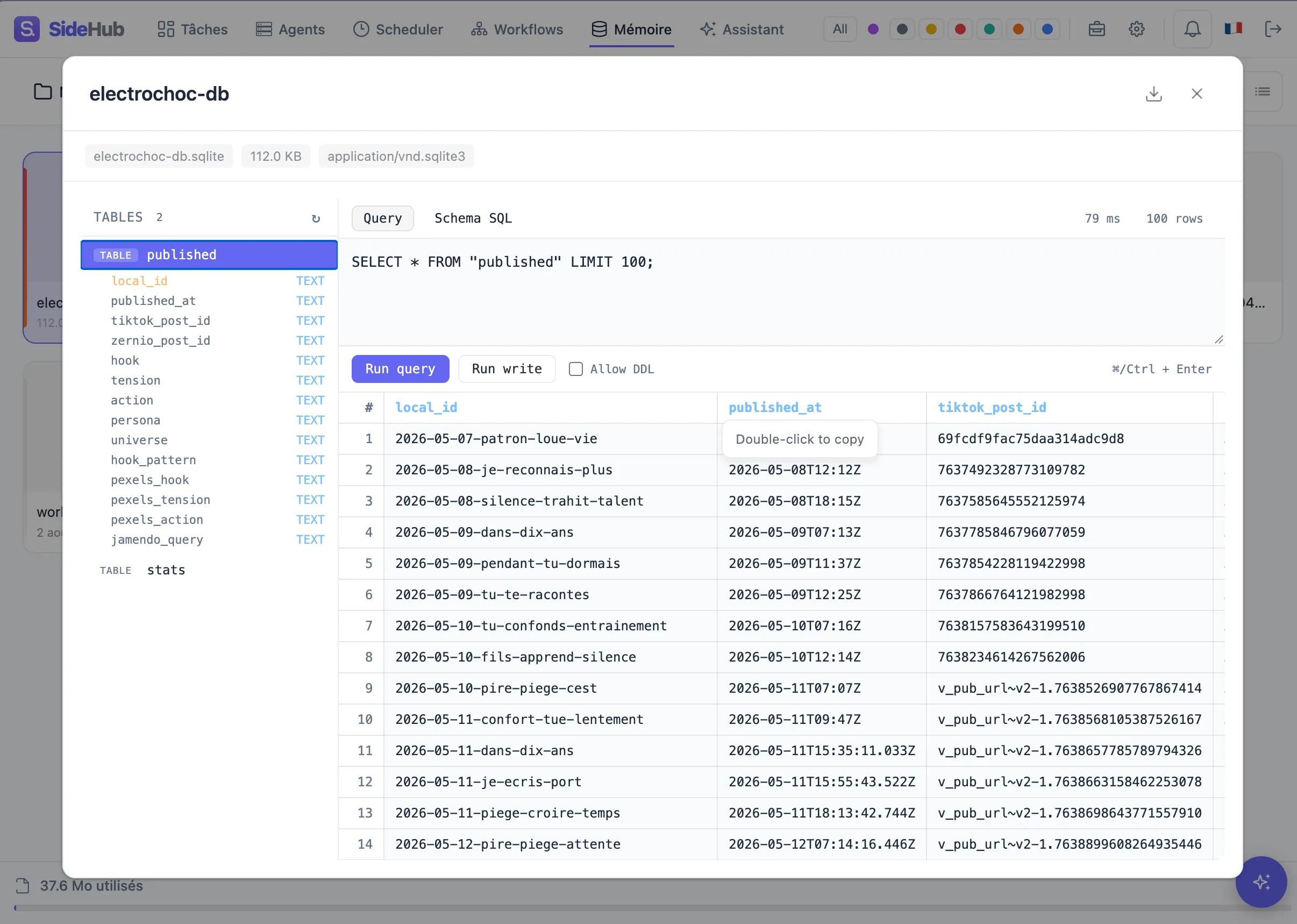This screenshot has height=924, width=1297.
Task: Click the resize handle of query editor
Action: coord(1218,340)
